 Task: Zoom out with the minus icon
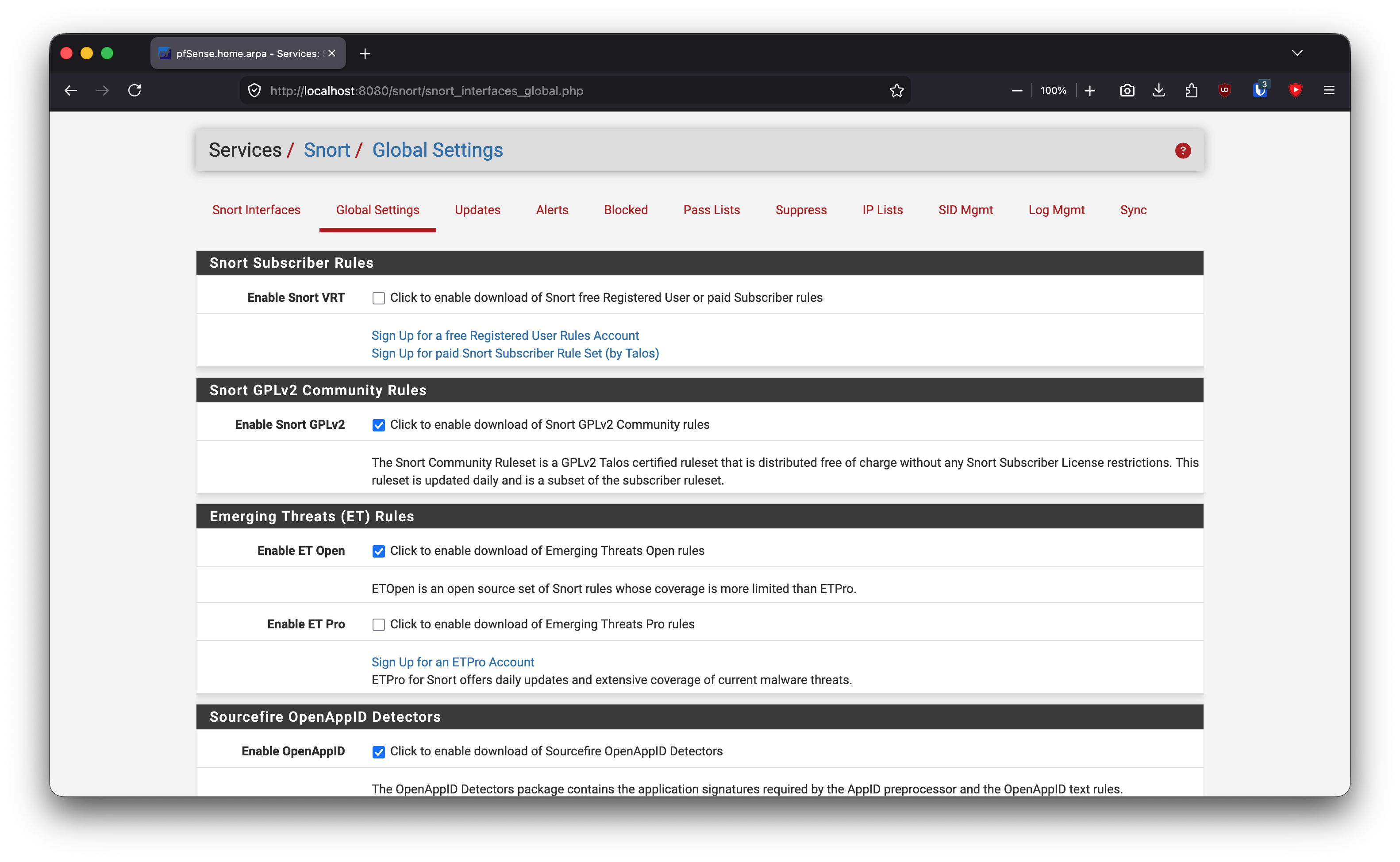tap(1017, 91)
